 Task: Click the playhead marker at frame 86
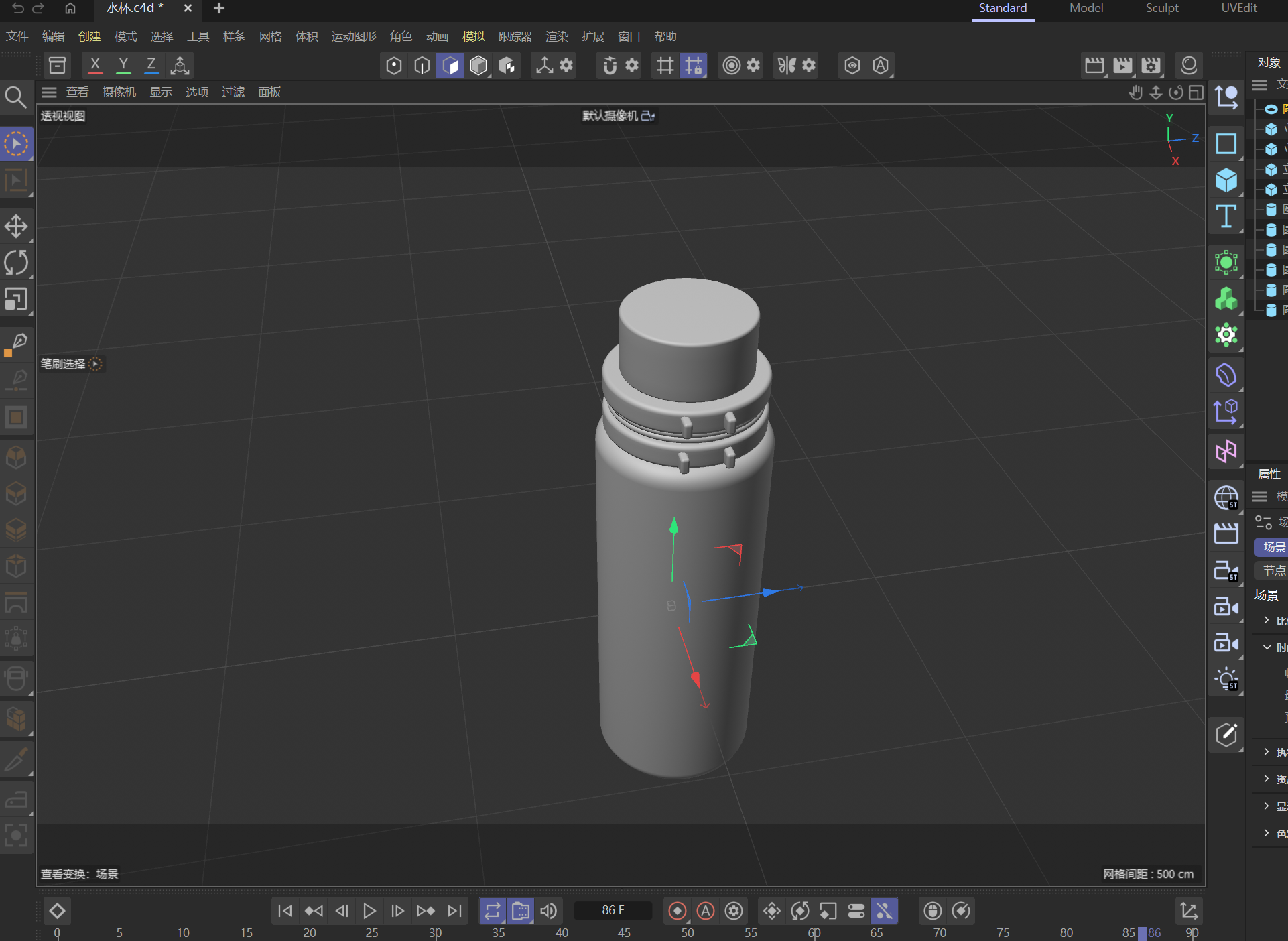(1142, 933)
